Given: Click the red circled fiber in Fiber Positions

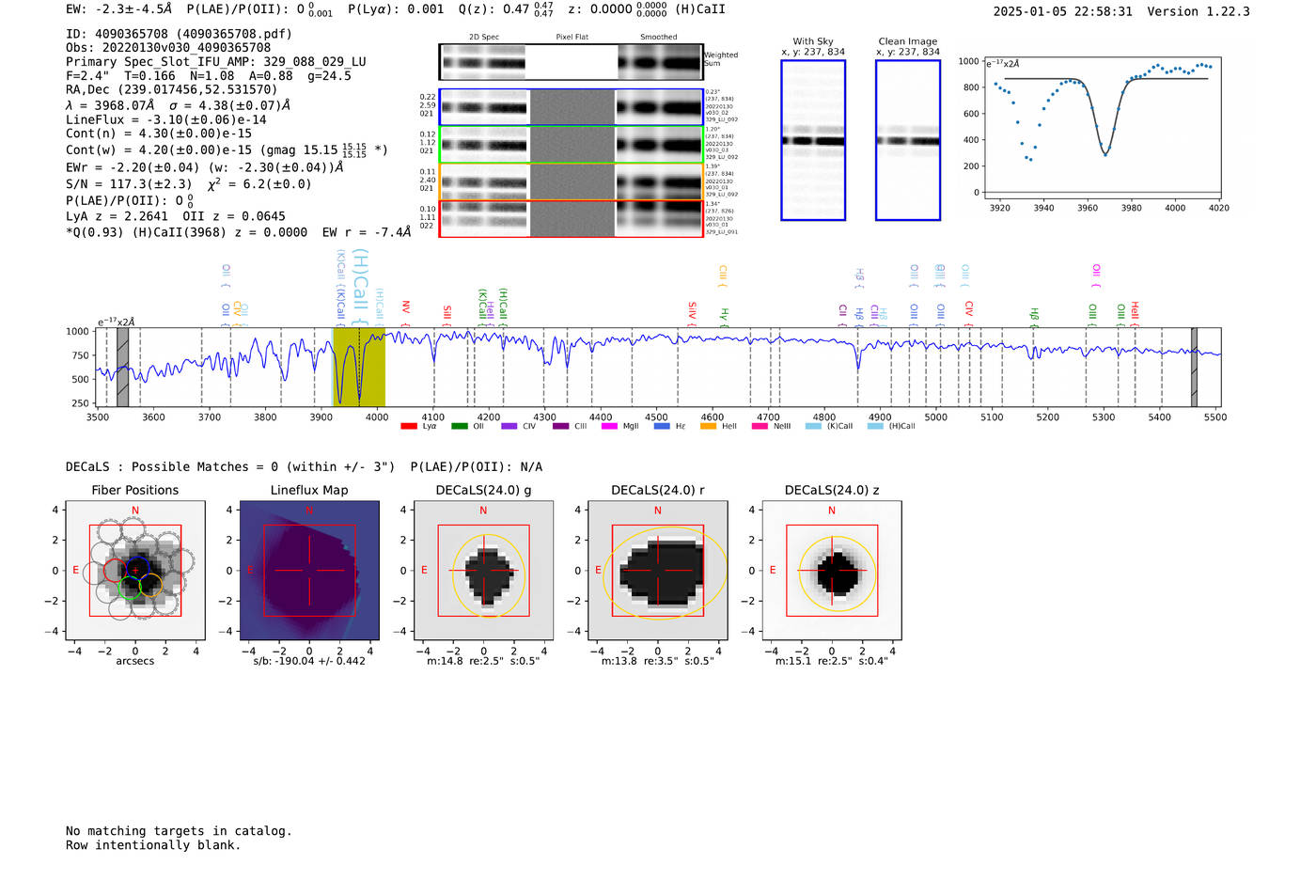Looking at the screenshot, I should tap(114, 570).
